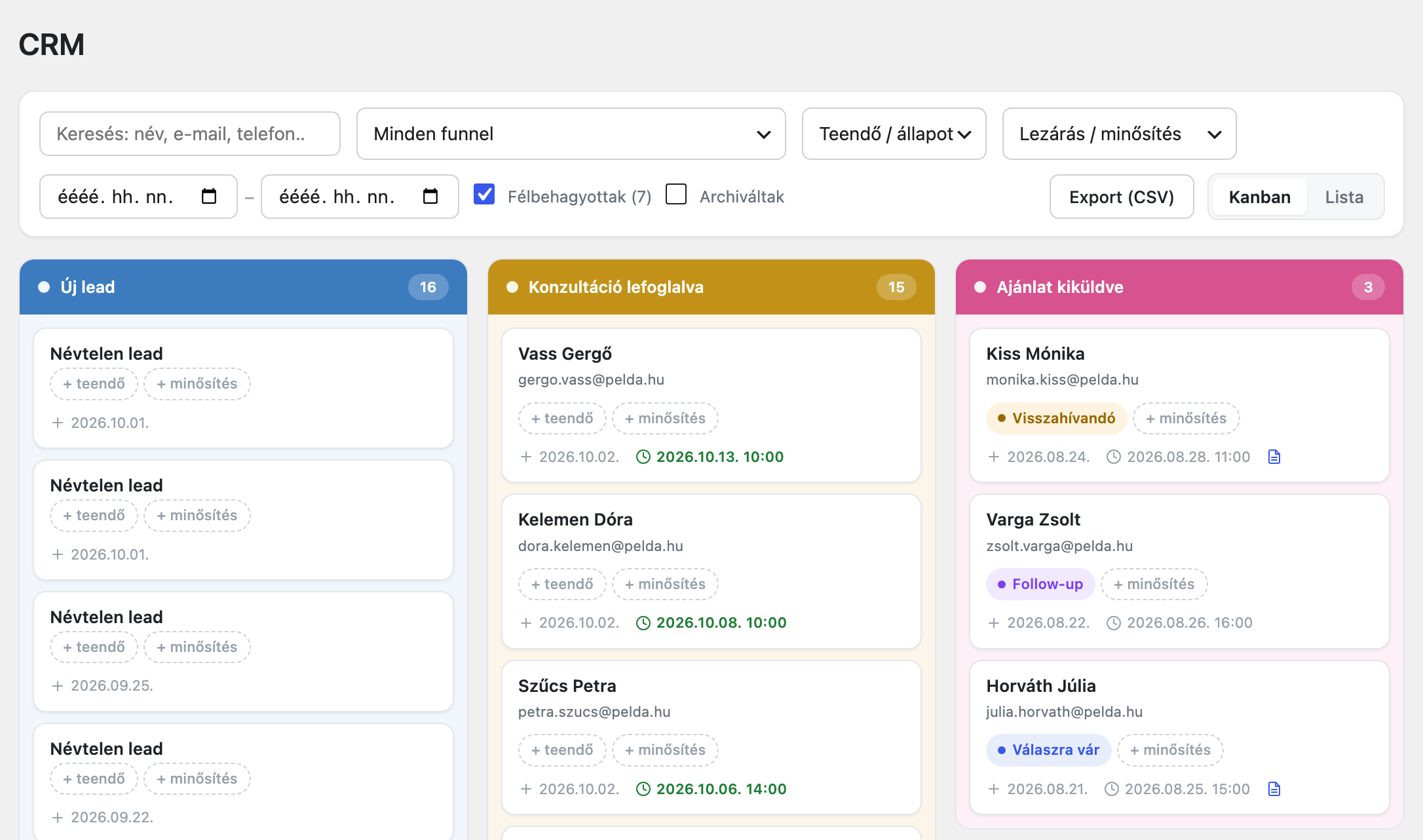Viewport: 1423px width, 840px height.
Task: Open the Minden funnel dropdown
Action: pyautogui.click(x=571, y=134)
